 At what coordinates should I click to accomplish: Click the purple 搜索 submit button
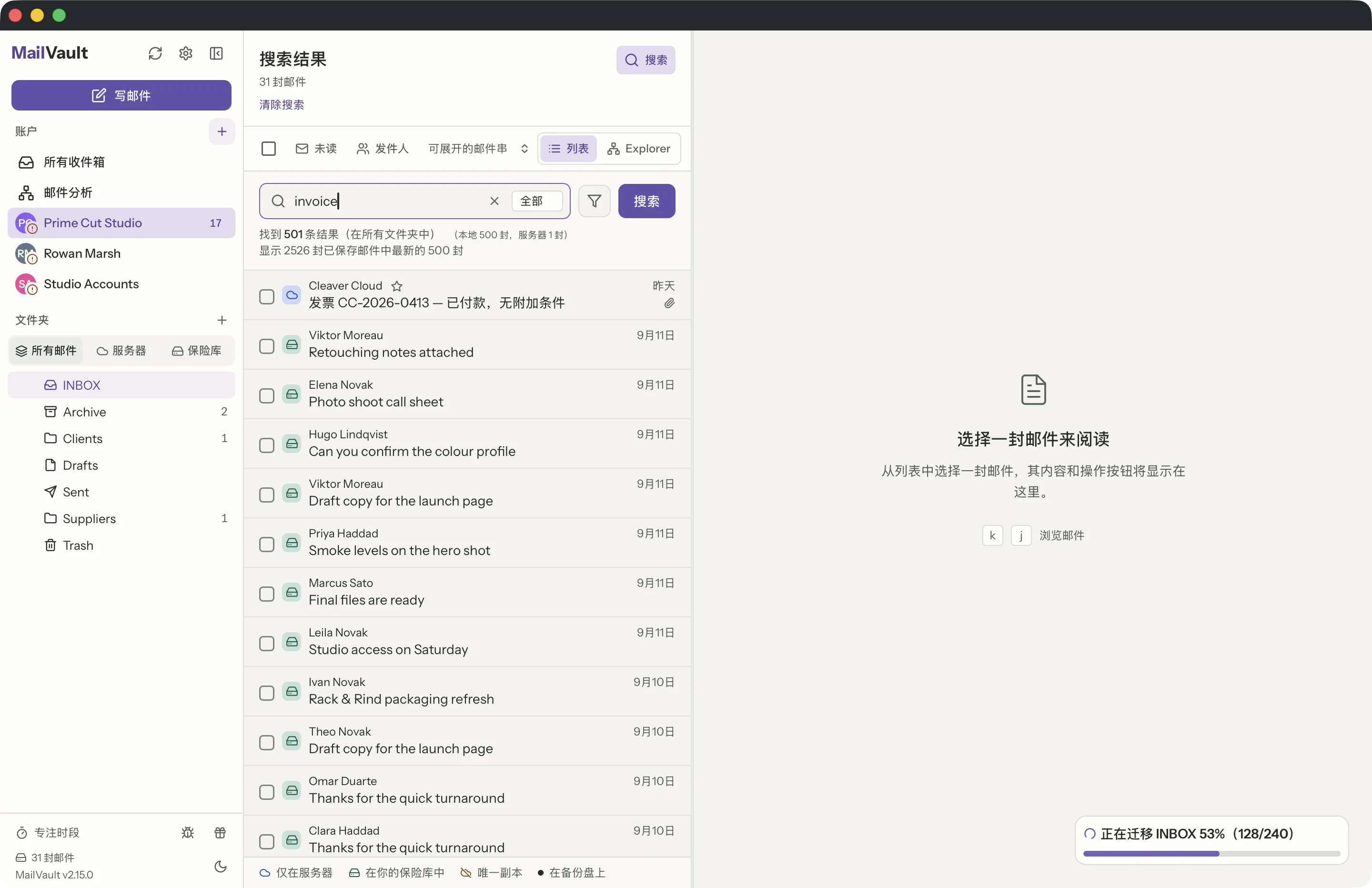(646, 201)
